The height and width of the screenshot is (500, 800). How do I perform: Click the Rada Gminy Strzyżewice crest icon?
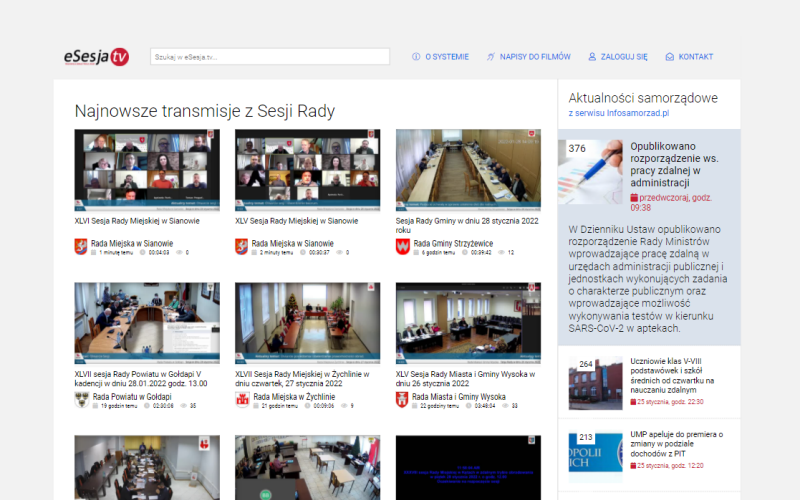(x=403, y=246)
